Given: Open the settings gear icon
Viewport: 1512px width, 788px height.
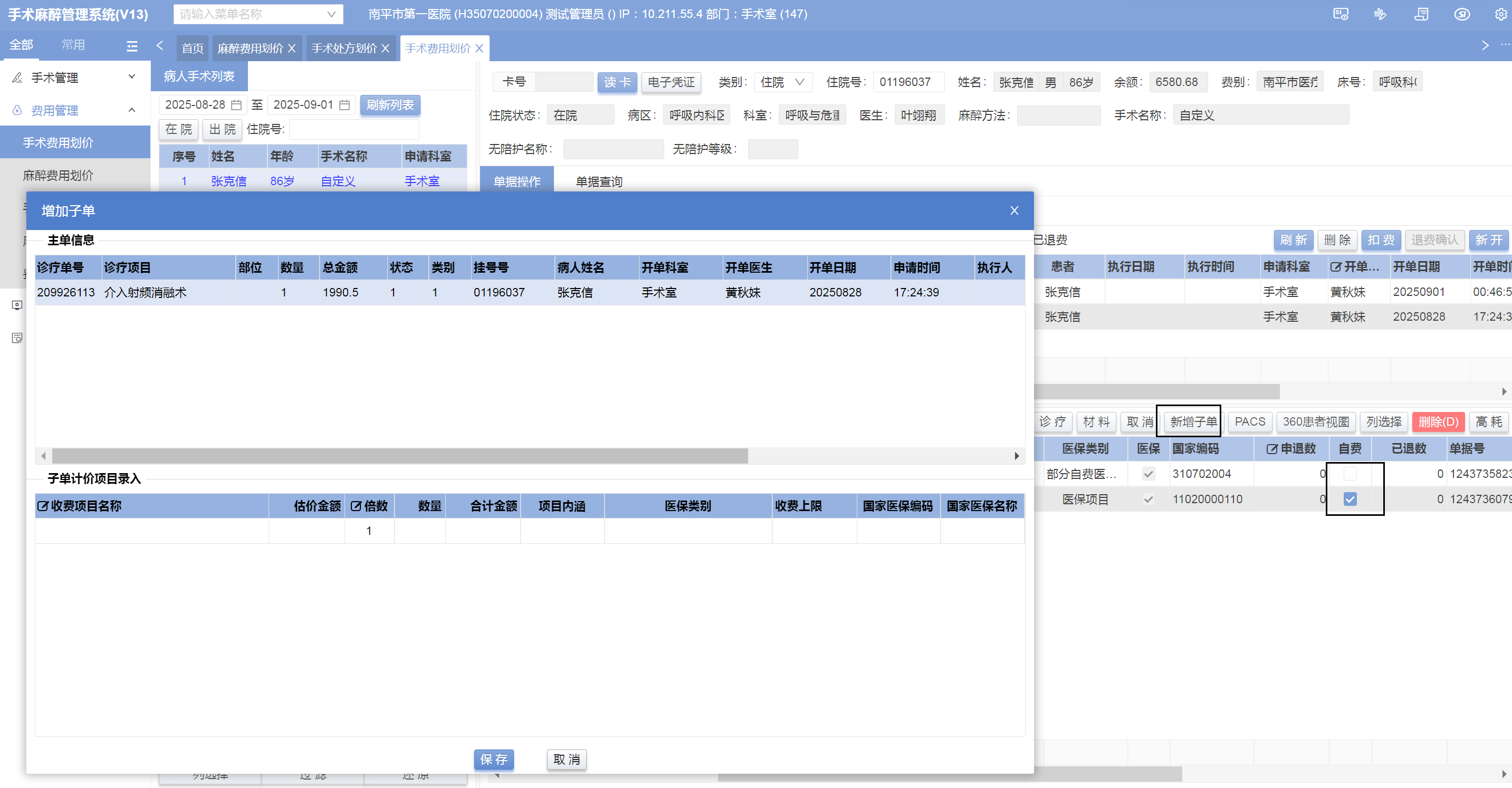Looking at the screenshot, I should click(1500, 14).
